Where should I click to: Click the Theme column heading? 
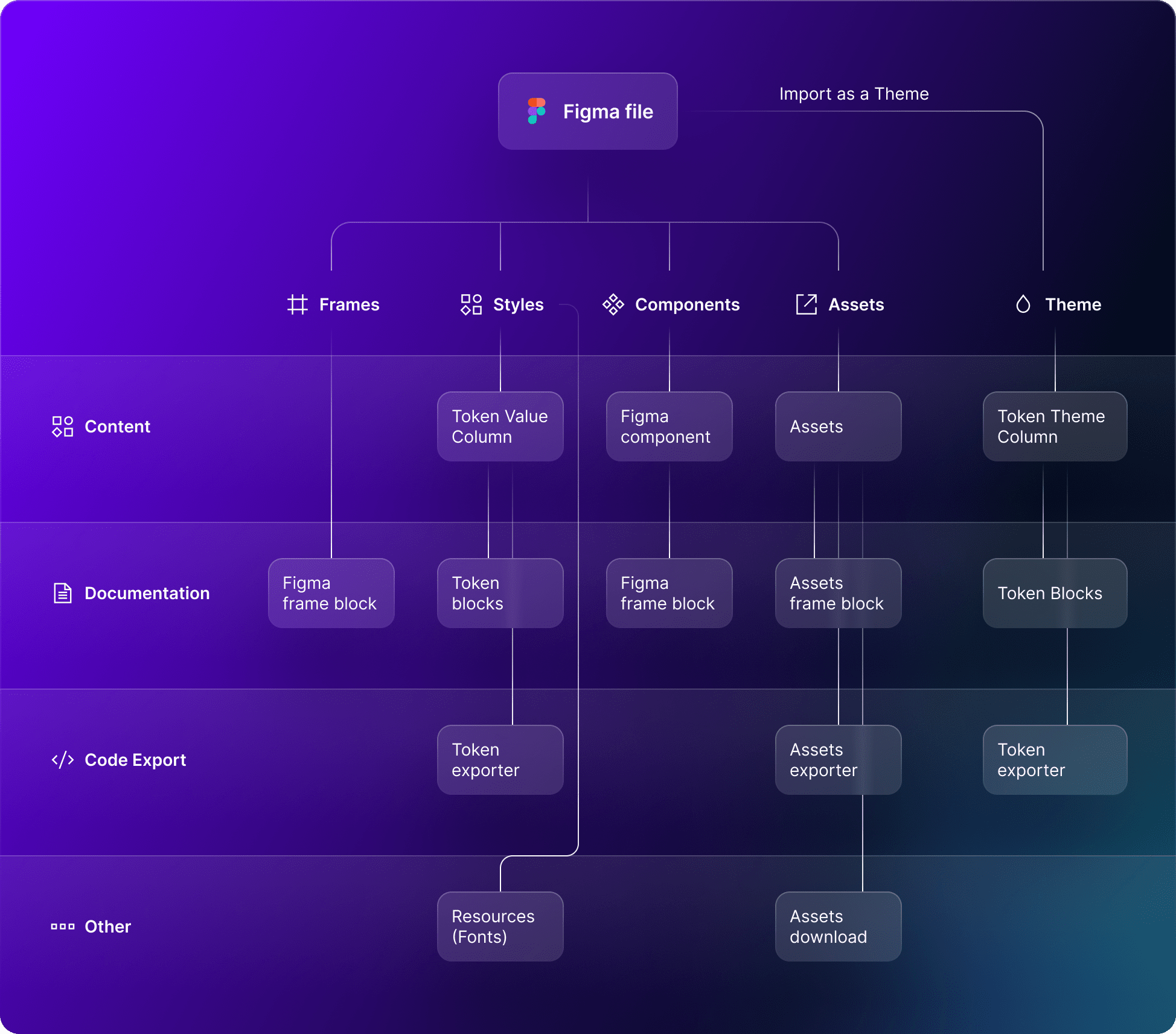[x=1073, y=304]
